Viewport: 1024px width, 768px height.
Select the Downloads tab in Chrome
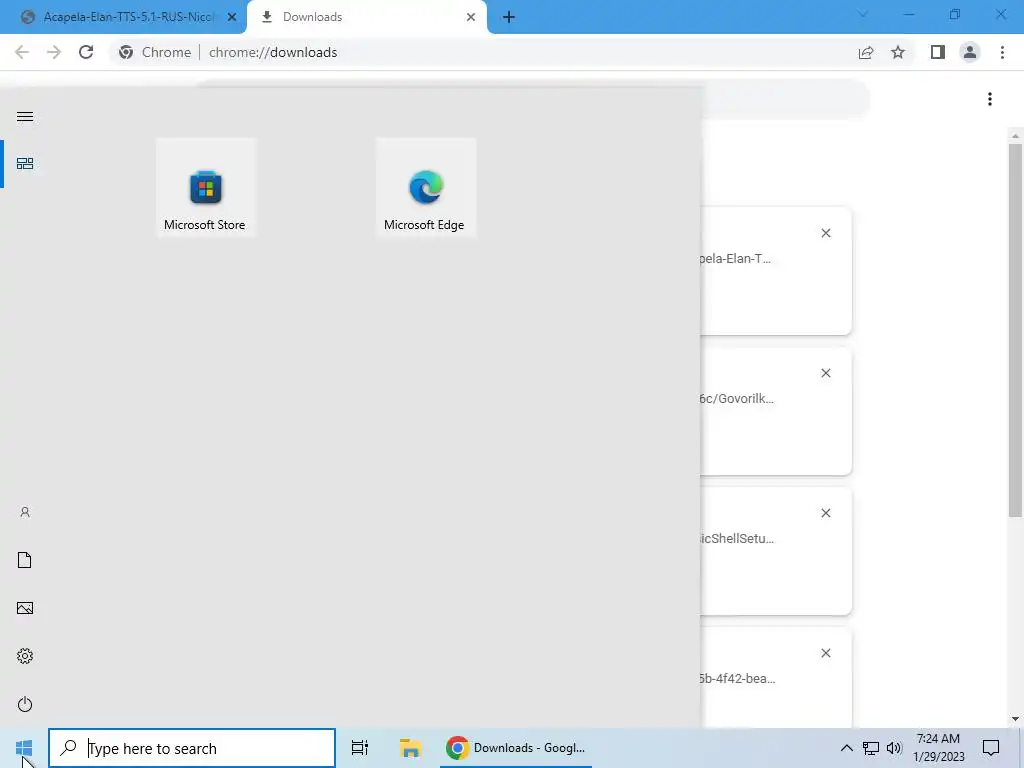coord(366,17)
